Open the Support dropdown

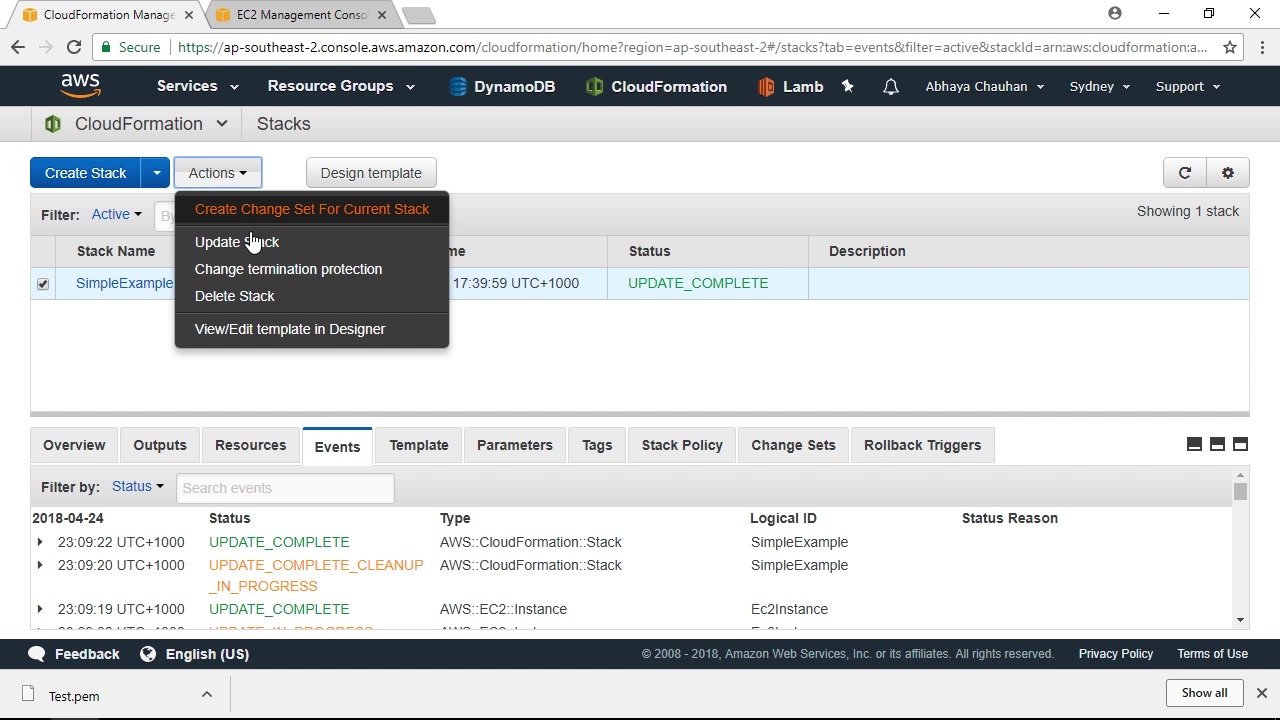click(1188, 87)
